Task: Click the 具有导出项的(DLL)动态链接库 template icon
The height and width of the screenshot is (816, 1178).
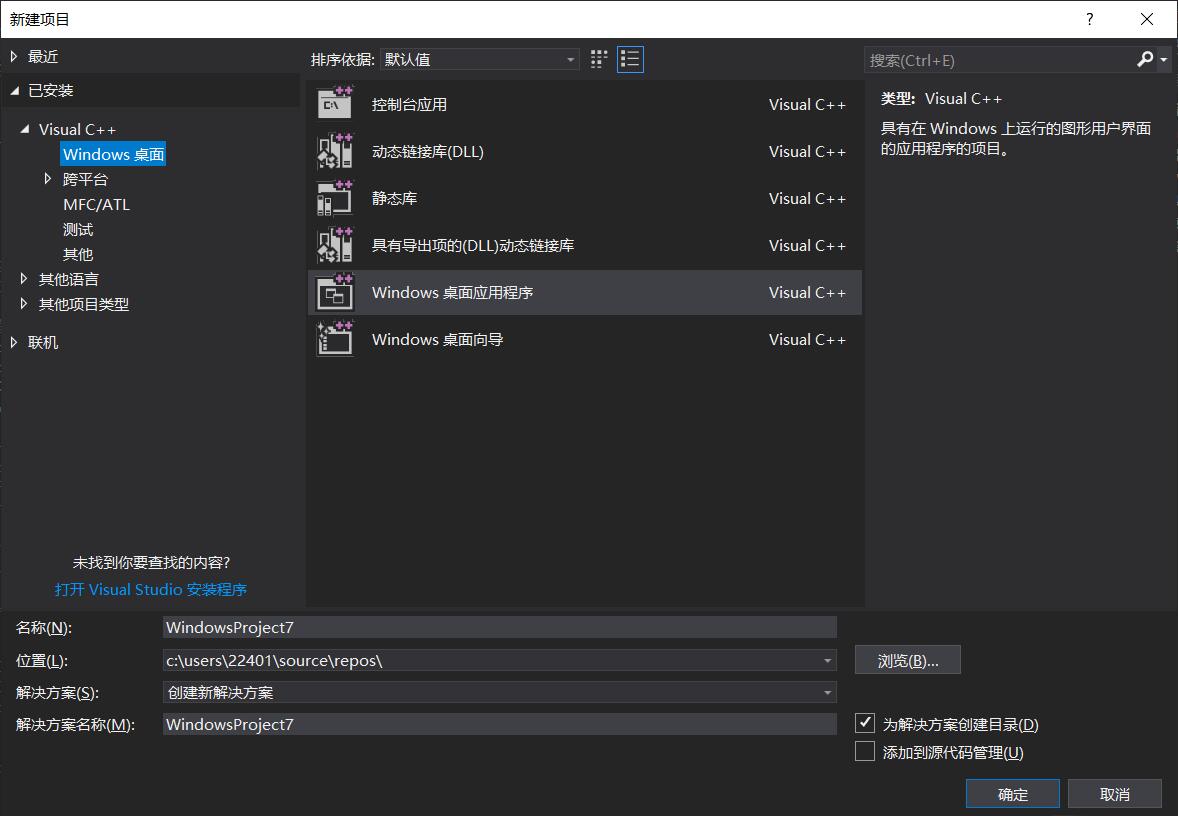Action: (x=335, y=245)
